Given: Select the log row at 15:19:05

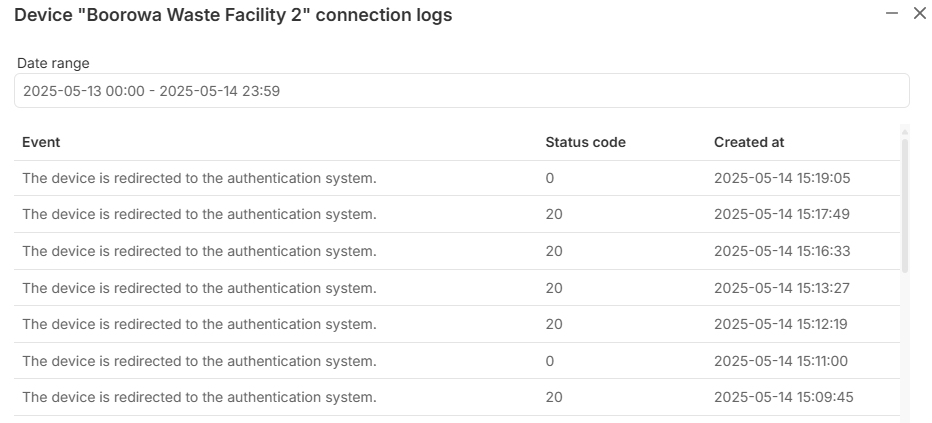Looking at the screenshot, I should [x=457, y=178].
